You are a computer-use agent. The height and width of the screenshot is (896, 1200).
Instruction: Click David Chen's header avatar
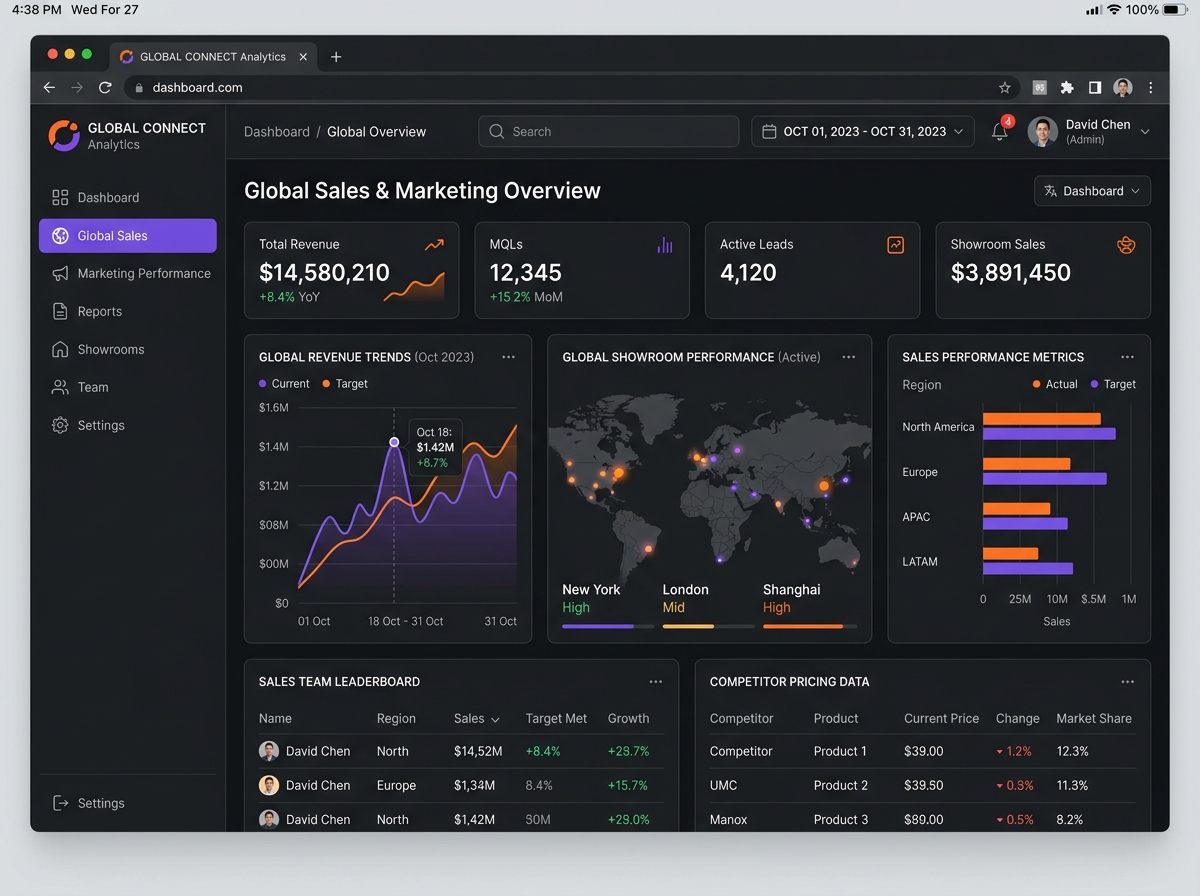1043,131
